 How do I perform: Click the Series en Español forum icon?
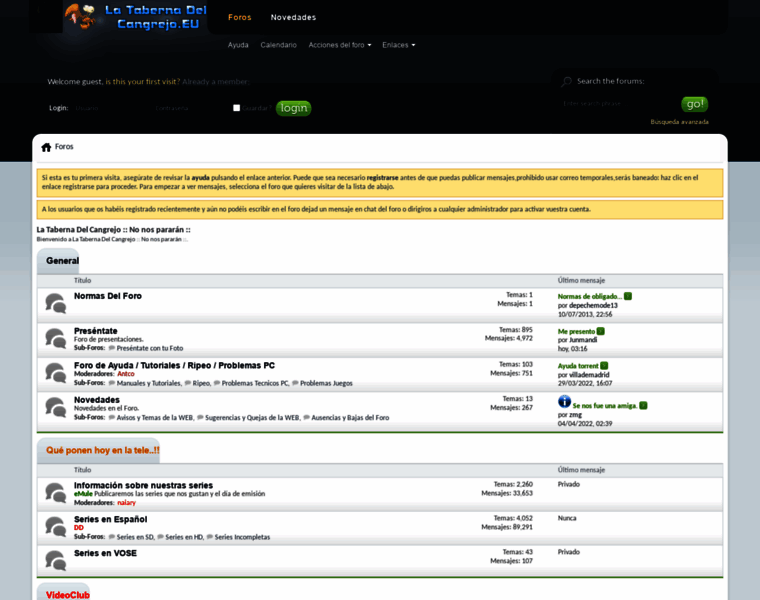pos(55,527)
